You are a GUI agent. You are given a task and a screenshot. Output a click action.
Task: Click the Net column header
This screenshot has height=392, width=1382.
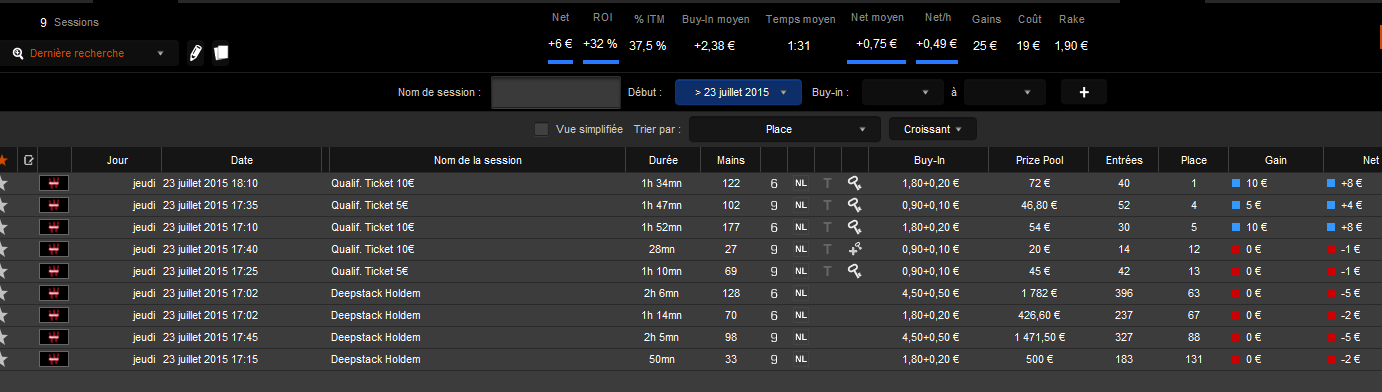[1353, 160]
